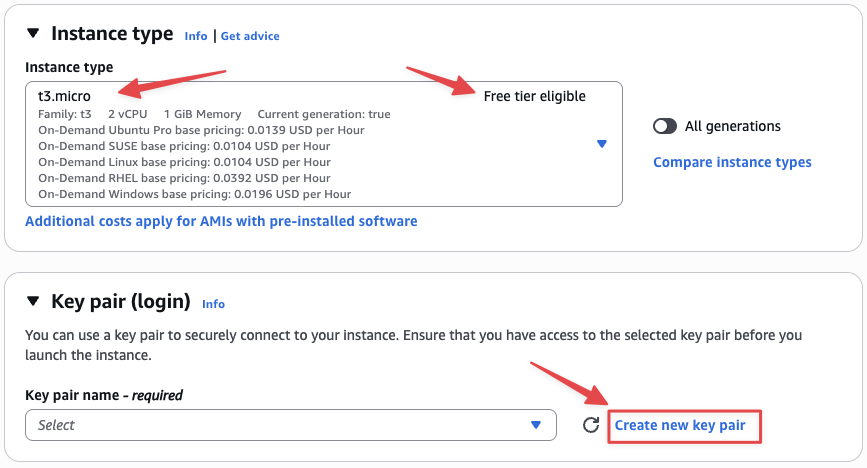Click the Key pair name - required label

(x=104, y=396)
